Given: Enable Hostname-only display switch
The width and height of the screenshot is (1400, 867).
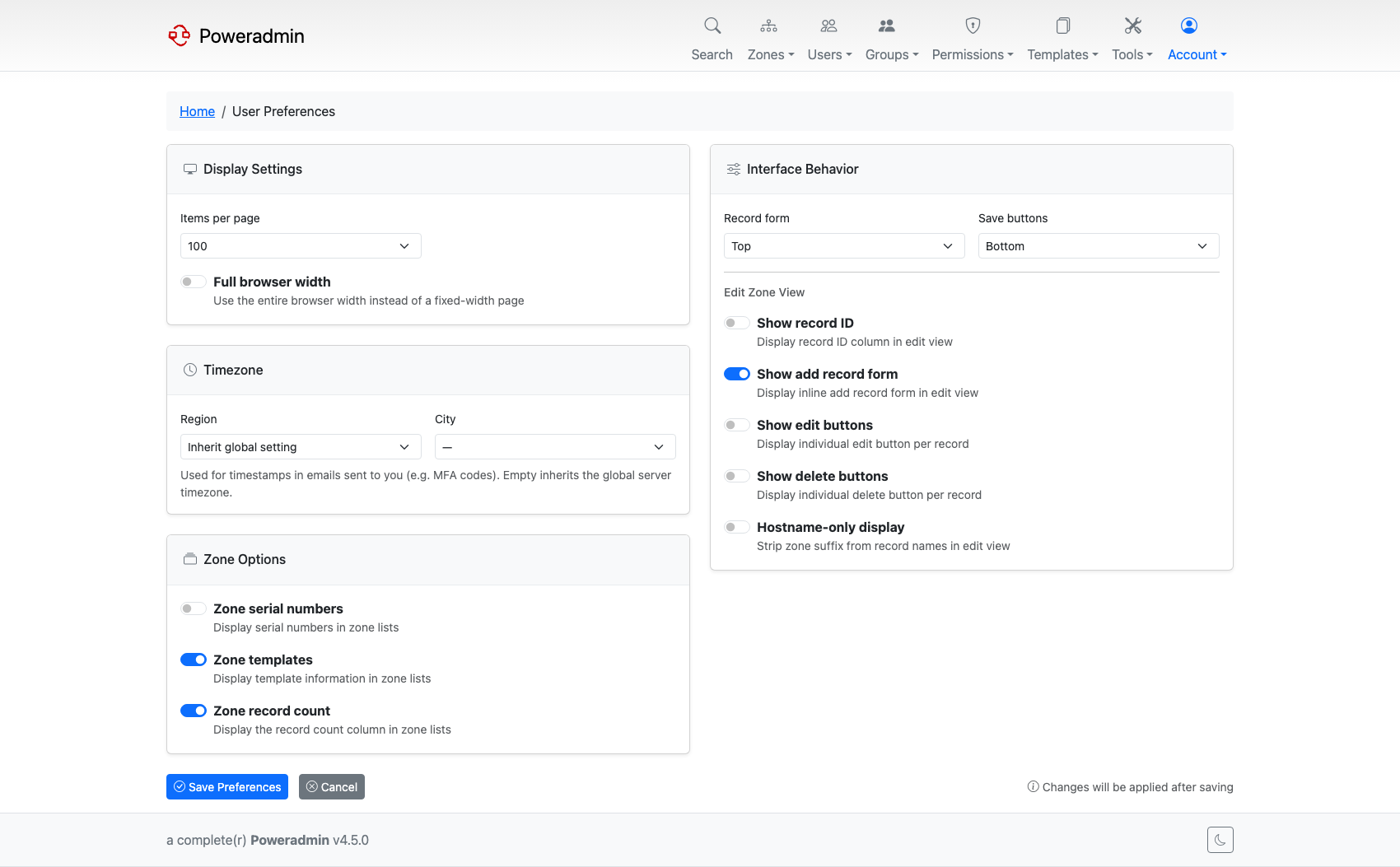Looking at the screenshot, I should click(x=737, y=527).
